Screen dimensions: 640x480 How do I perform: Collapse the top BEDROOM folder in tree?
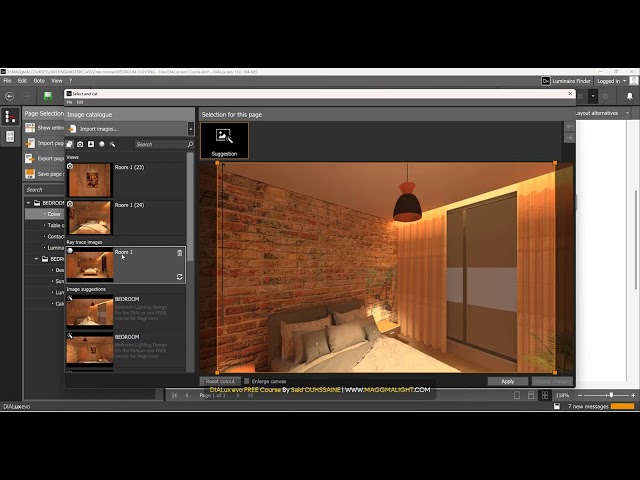click(28, 203)
